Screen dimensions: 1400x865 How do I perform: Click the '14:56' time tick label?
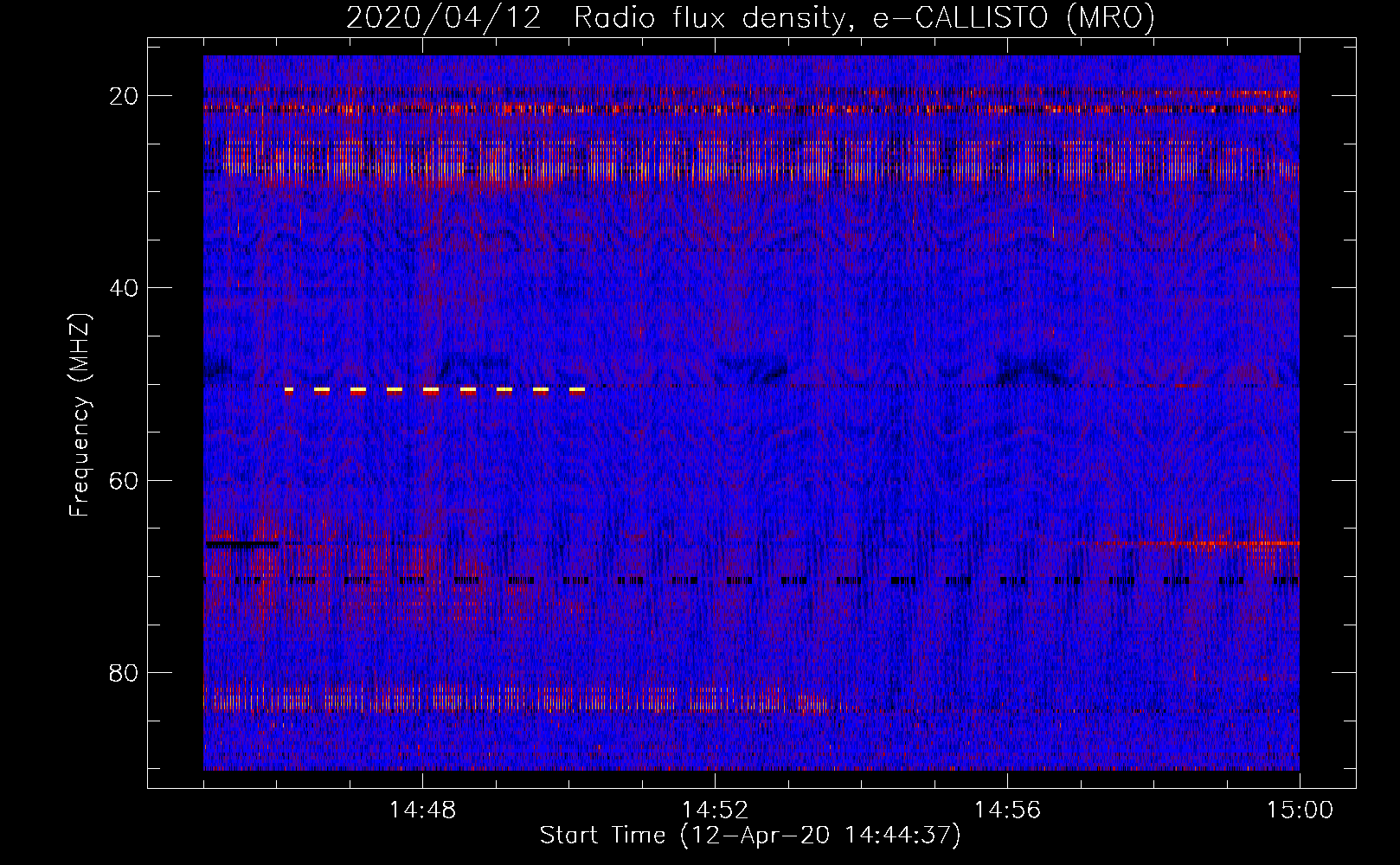pyautogui.click(x=1007, y=811)
